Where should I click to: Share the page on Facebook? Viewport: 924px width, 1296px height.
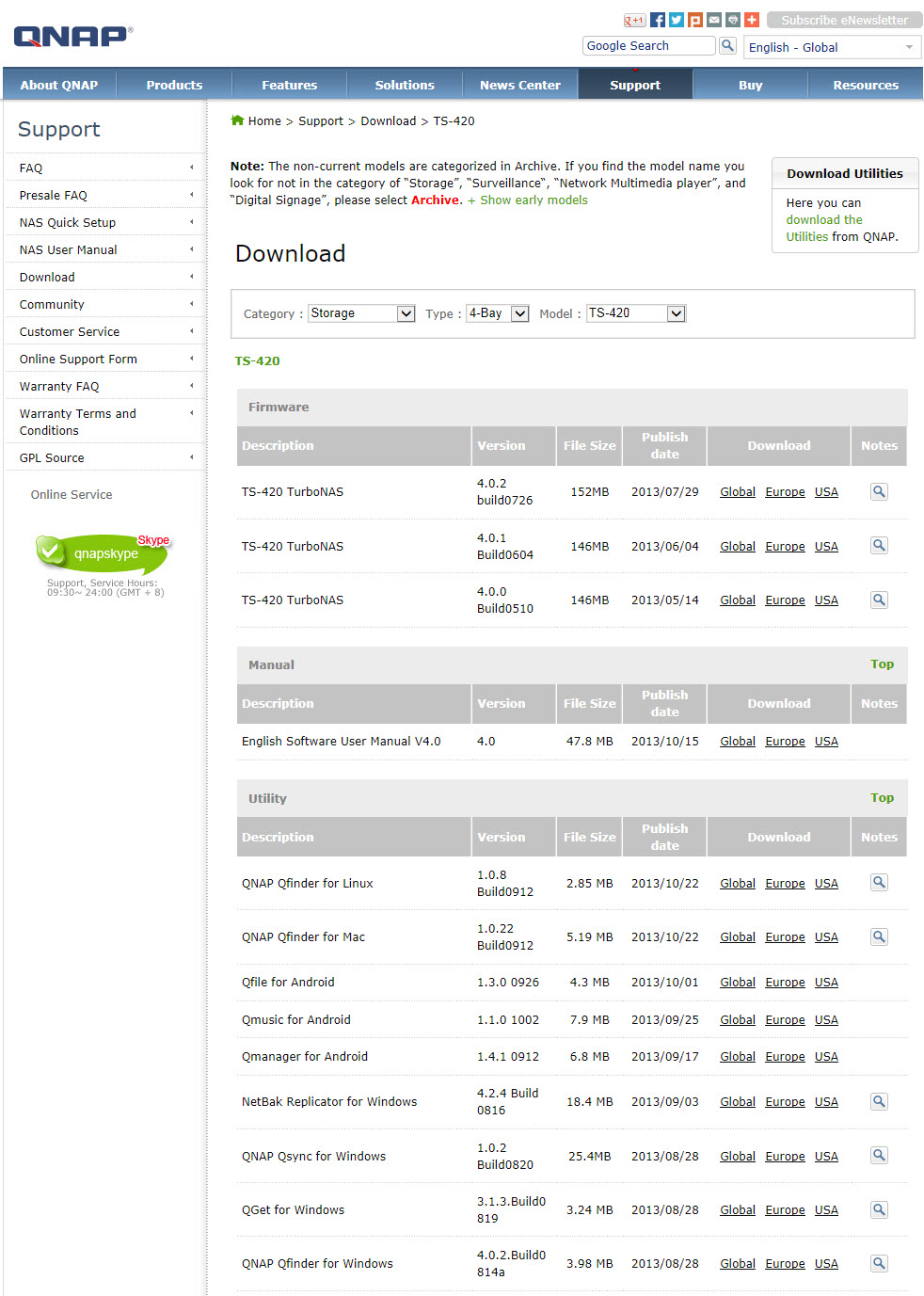pyautogui.click(x=658, y=20)
